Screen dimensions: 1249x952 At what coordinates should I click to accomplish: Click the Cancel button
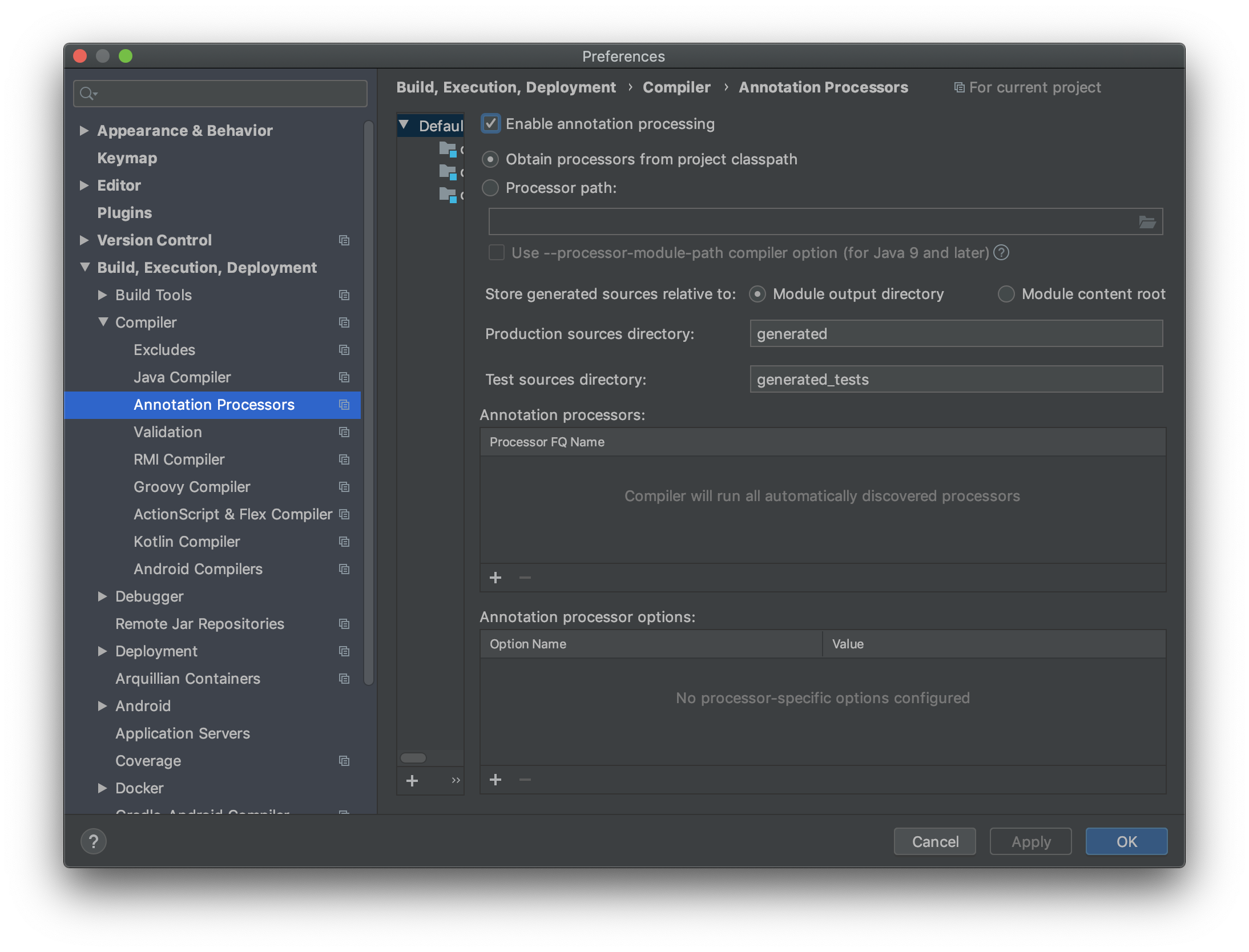935,841
